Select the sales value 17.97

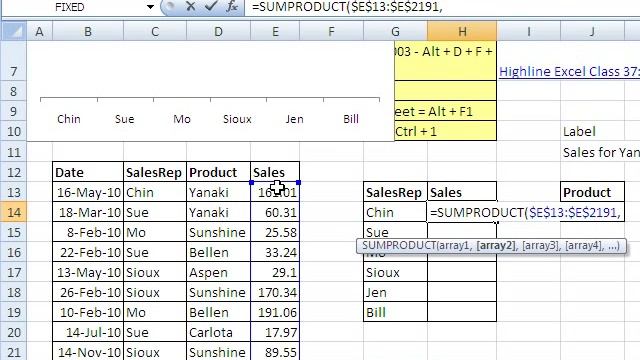(x=275, y=332)
